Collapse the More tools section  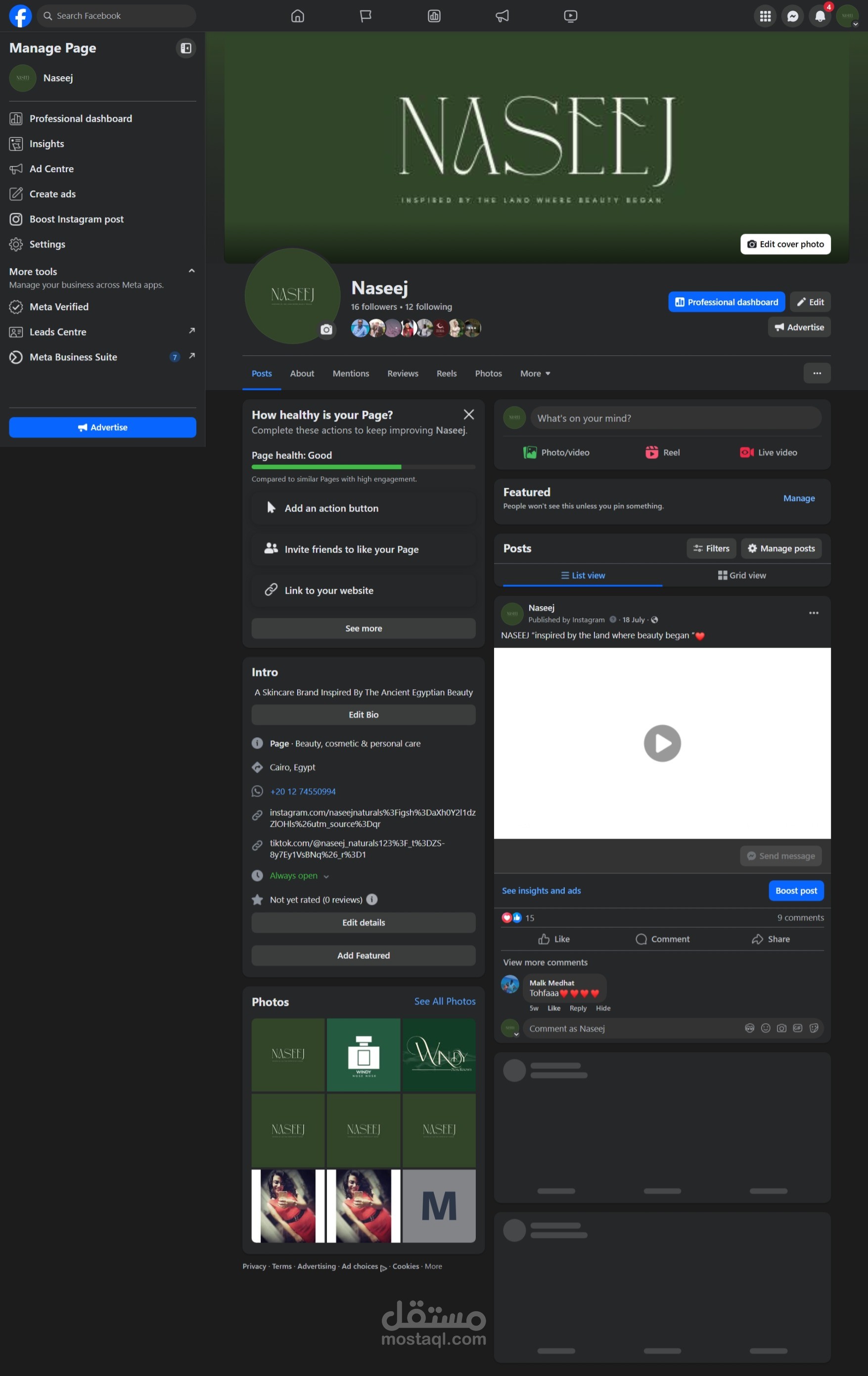click(192, 271)
